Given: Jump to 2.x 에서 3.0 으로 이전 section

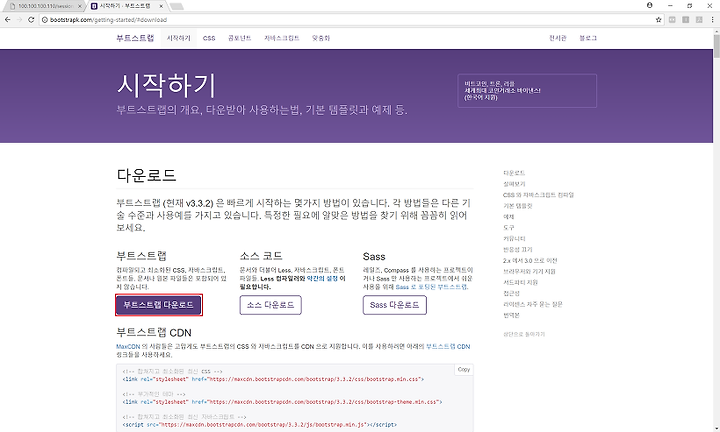Looking at the screenshot, I should 530,261.
